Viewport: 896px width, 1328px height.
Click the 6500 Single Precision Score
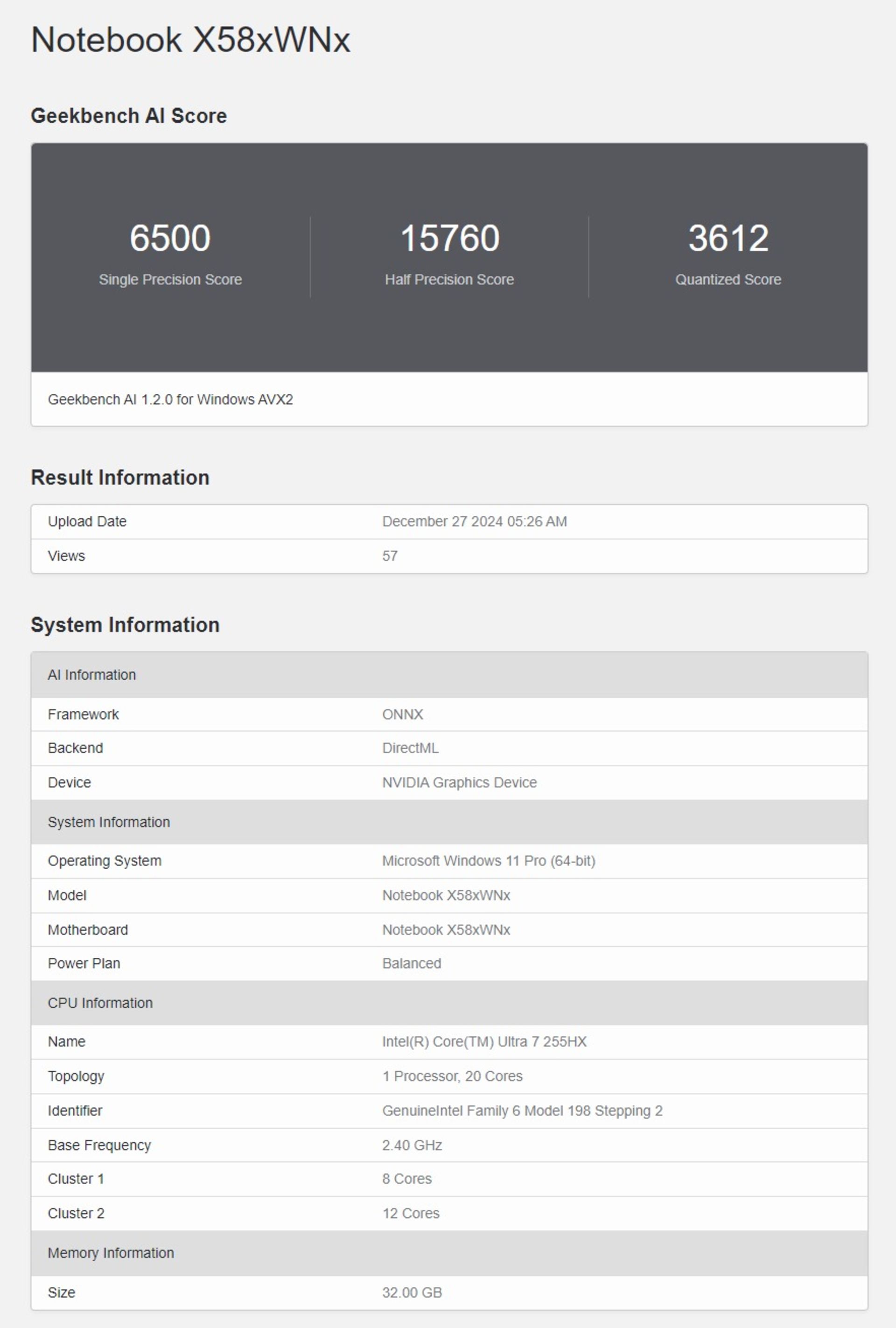pyautogui.click(x=170, y=238)
